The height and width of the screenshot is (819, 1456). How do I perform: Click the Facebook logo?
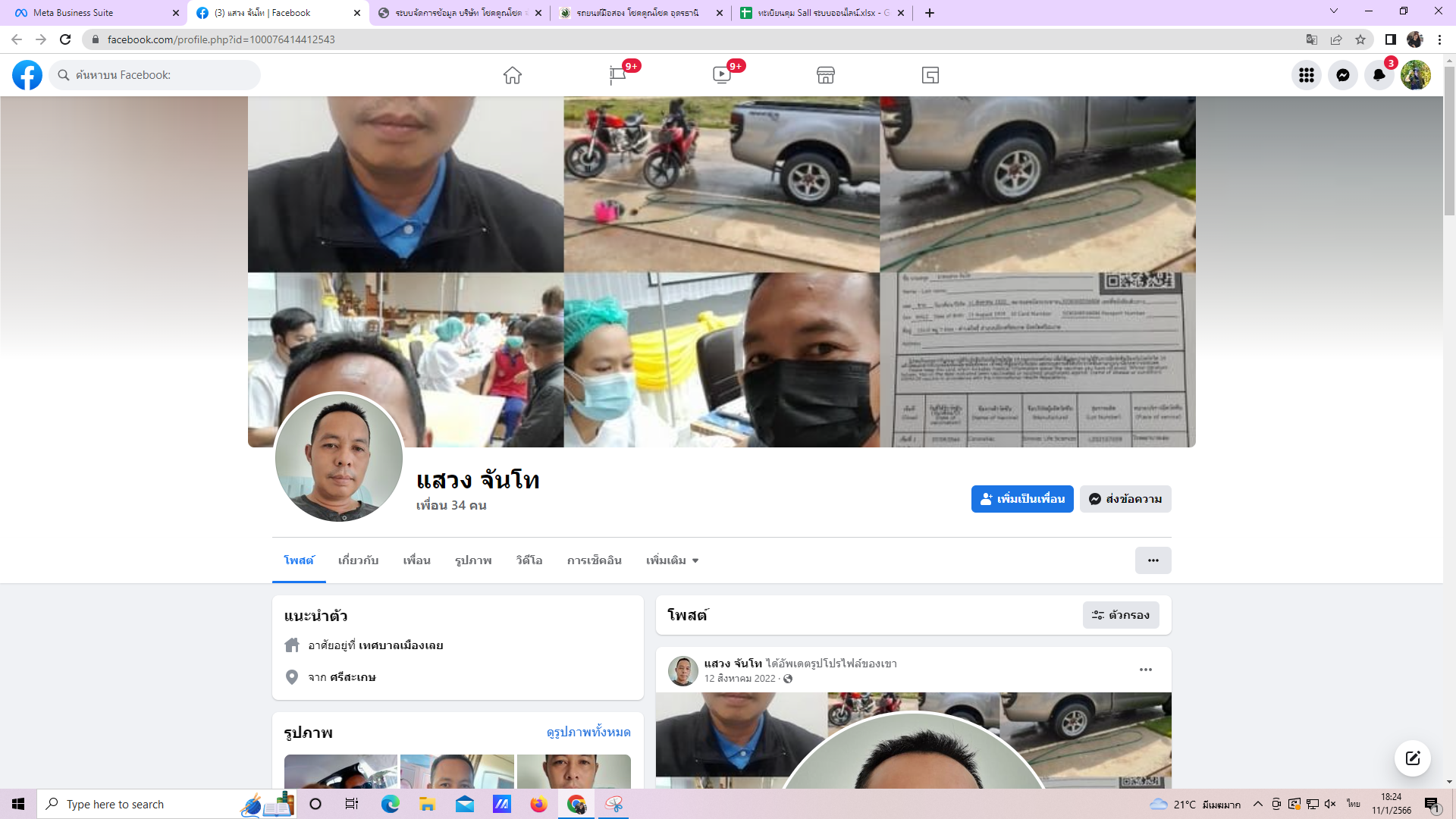pos(27,75)
